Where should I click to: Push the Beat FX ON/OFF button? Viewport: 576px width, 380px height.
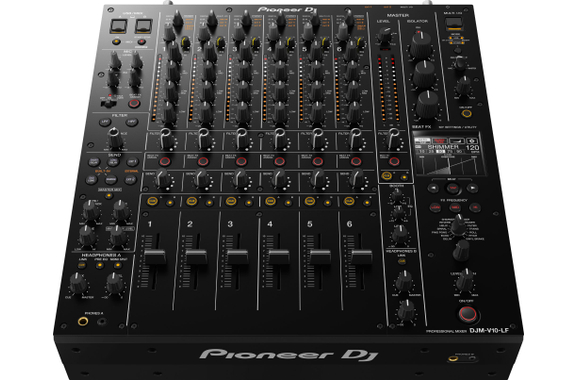(468, 315)
